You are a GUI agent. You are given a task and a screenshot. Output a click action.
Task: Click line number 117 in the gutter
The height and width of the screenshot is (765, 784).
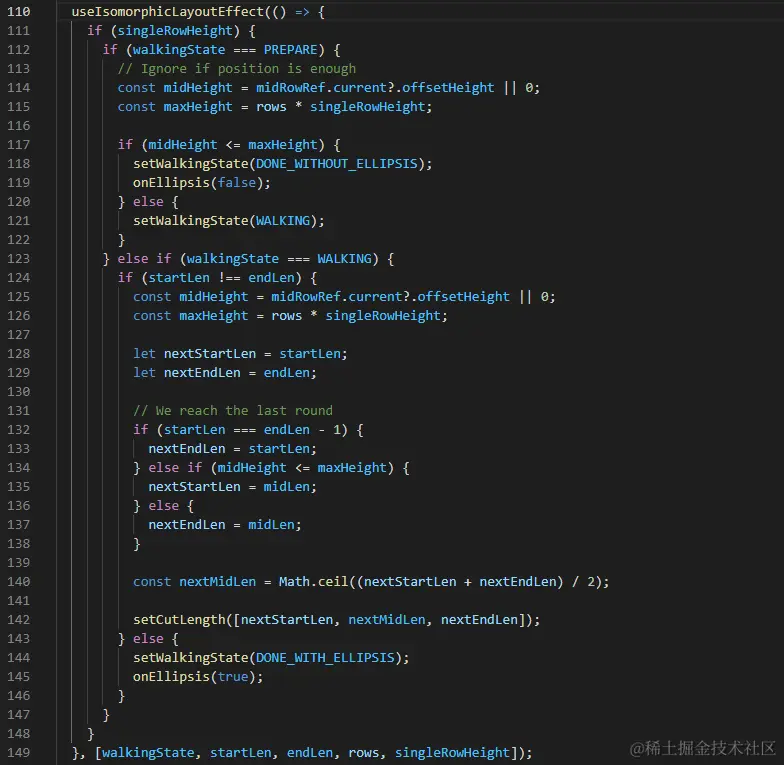coord(18,144)
